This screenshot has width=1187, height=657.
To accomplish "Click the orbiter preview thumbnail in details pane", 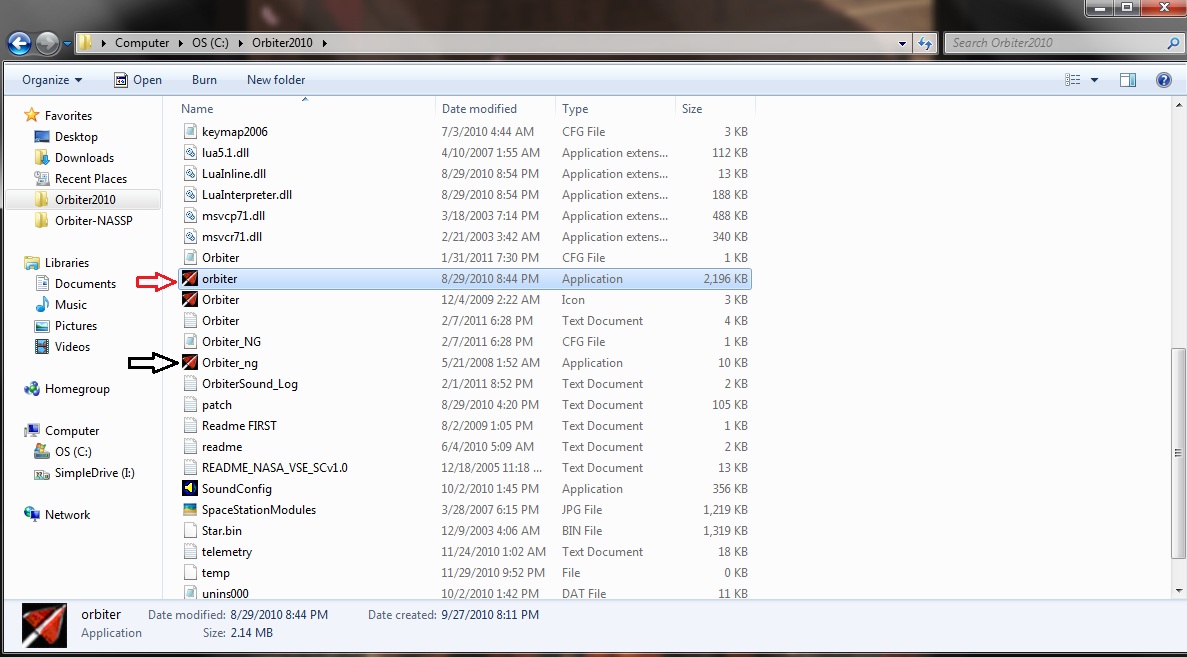I will [x=44, y=625].
